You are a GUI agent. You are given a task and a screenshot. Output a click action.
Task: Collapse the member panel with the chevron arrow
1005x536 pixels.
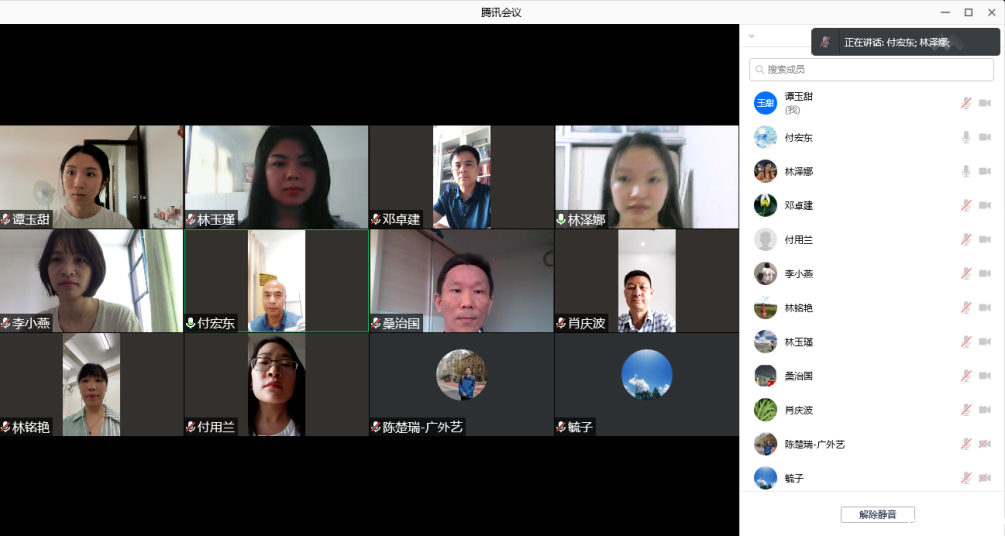[x=751, y=36]
